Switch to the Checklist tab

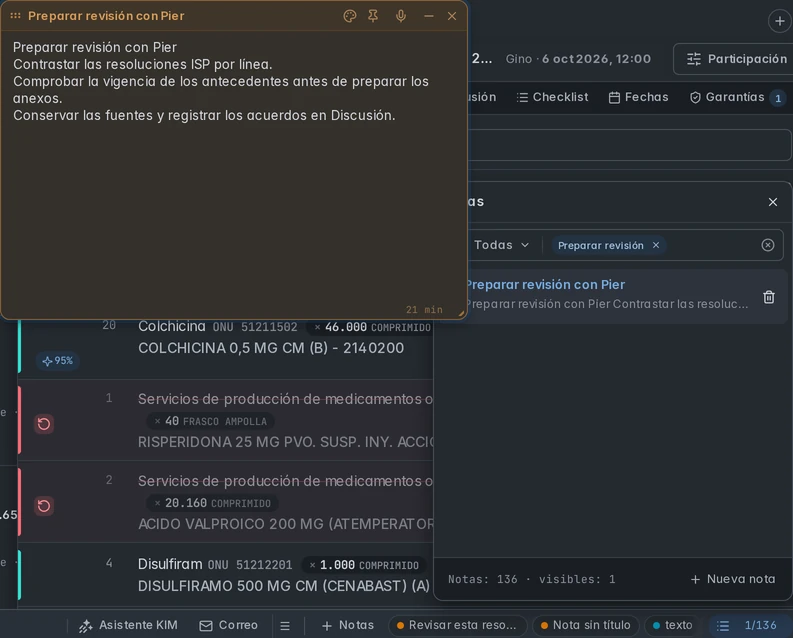click(552, 97)
